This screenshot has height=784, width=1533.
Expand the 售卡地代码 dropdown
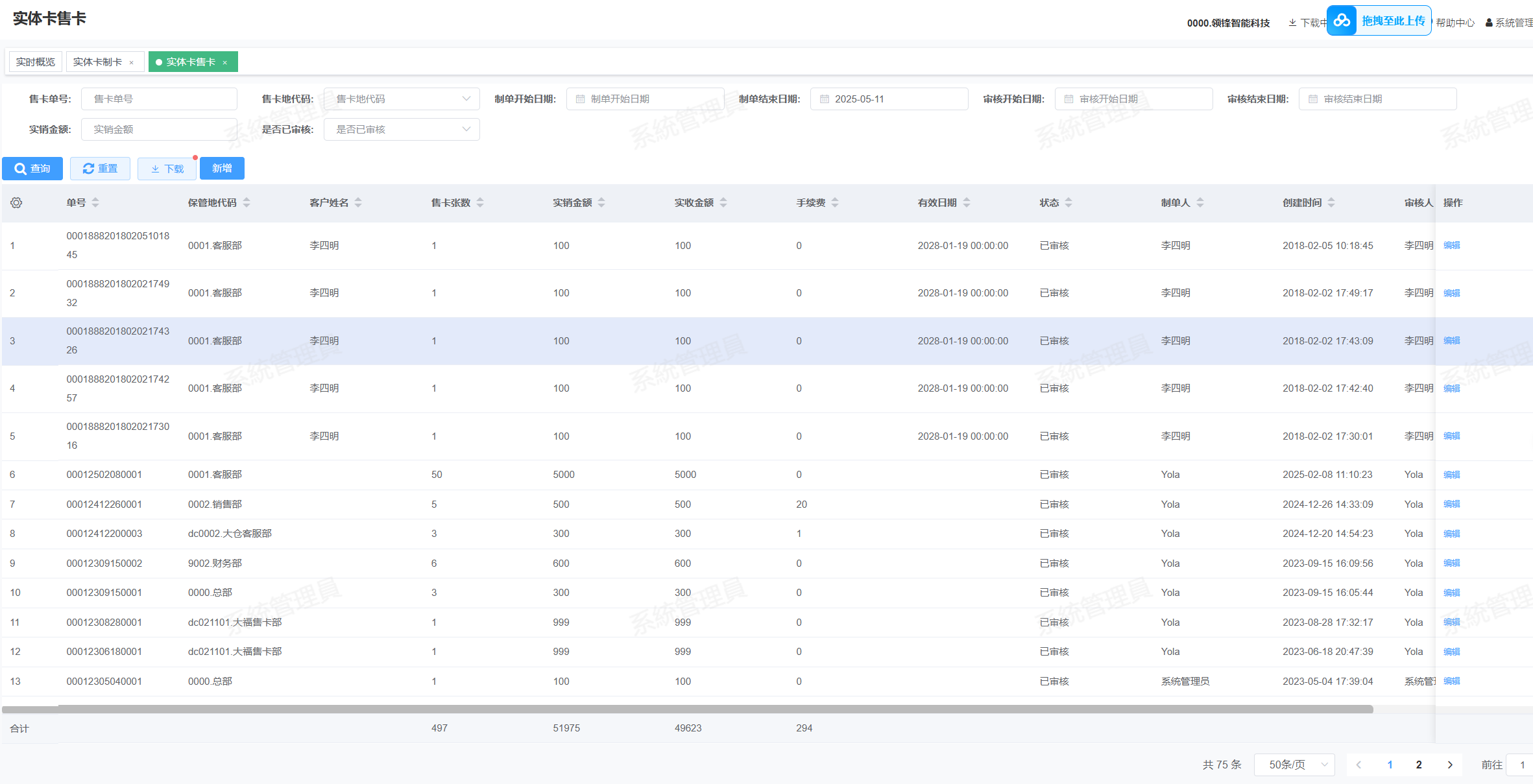click(401, 99)
